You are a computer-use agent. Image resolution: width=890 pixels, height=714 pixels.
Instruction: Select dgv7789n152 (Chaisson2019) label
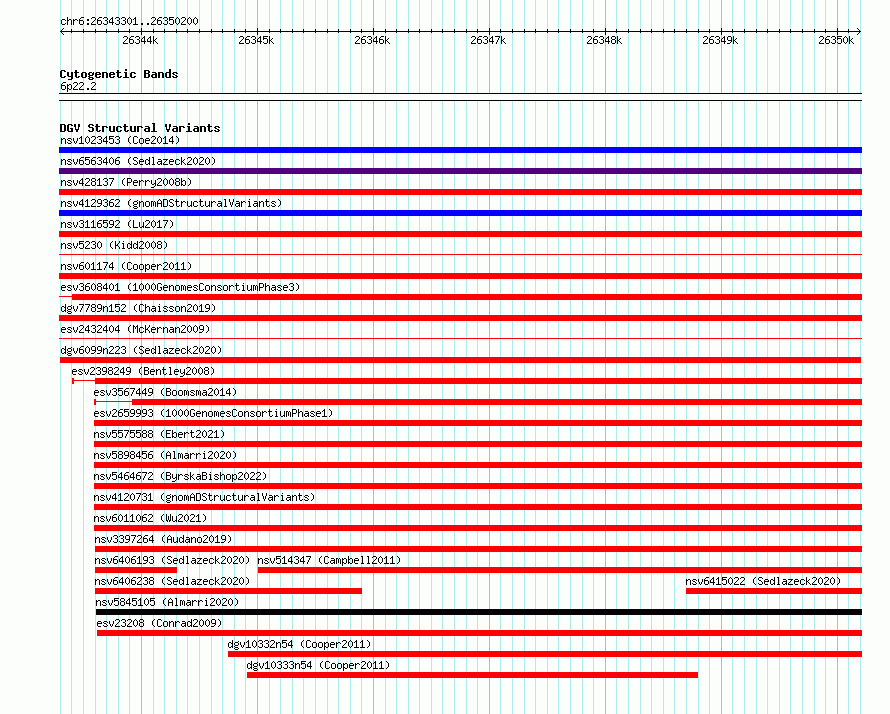tap(138, 308)
